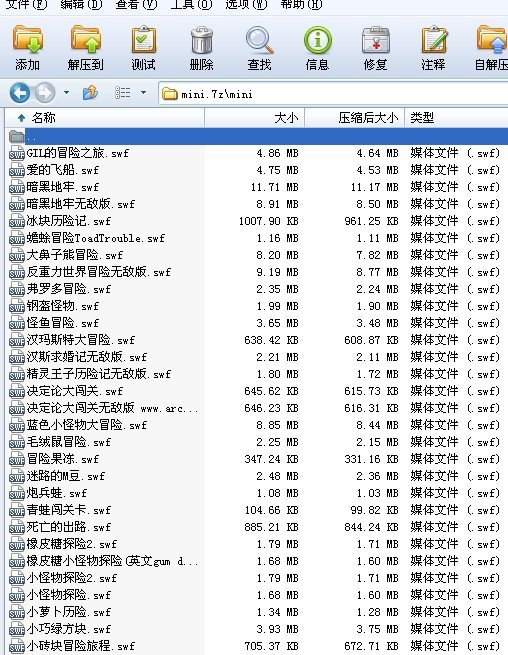Select file 毛绒鼠冒险.swf
Image resolution: width=508 pixels, height=655 pixels.
click(69, 442)
